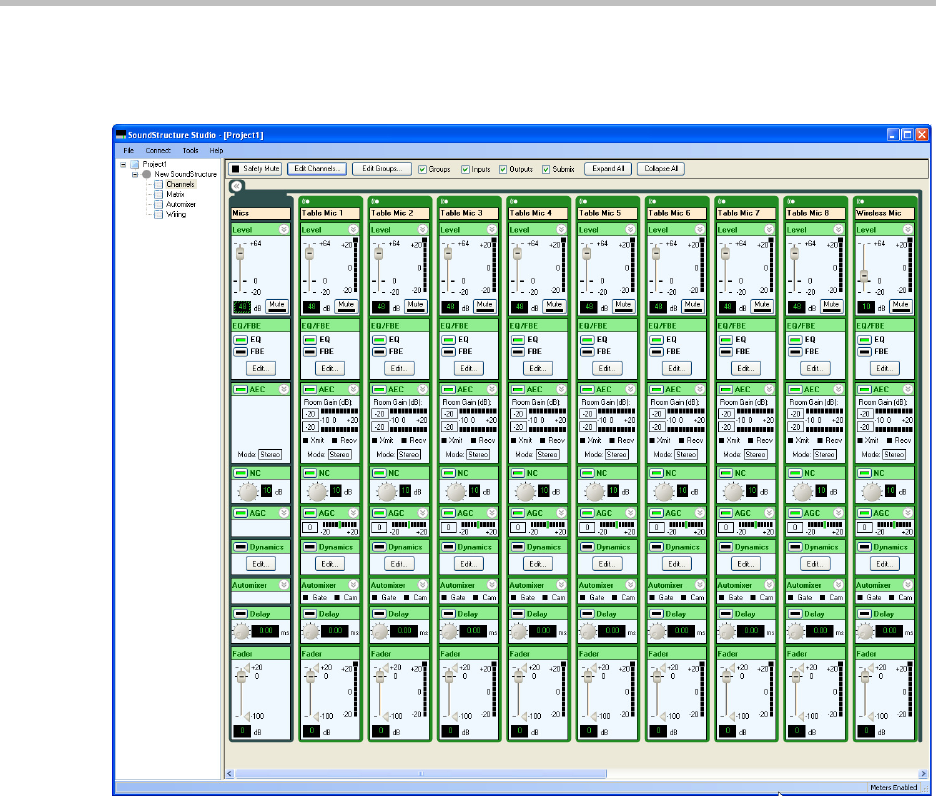The width and height of the screenshot is (936, 796).
Task: Click the channel icon above Table Mic 5
Action: pyautogui.click(x=582, y=200)
